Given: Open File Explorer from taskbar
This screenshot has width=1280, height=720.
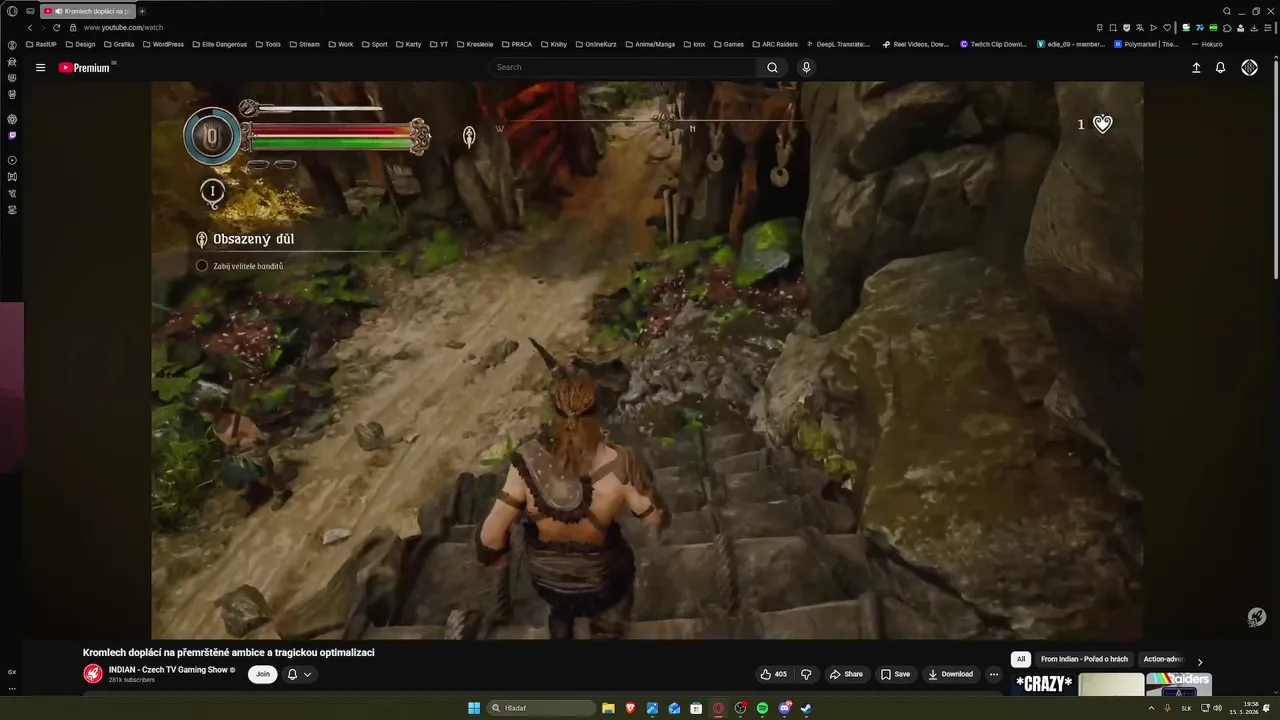Looking at the screenshot, I should [608, 708].
